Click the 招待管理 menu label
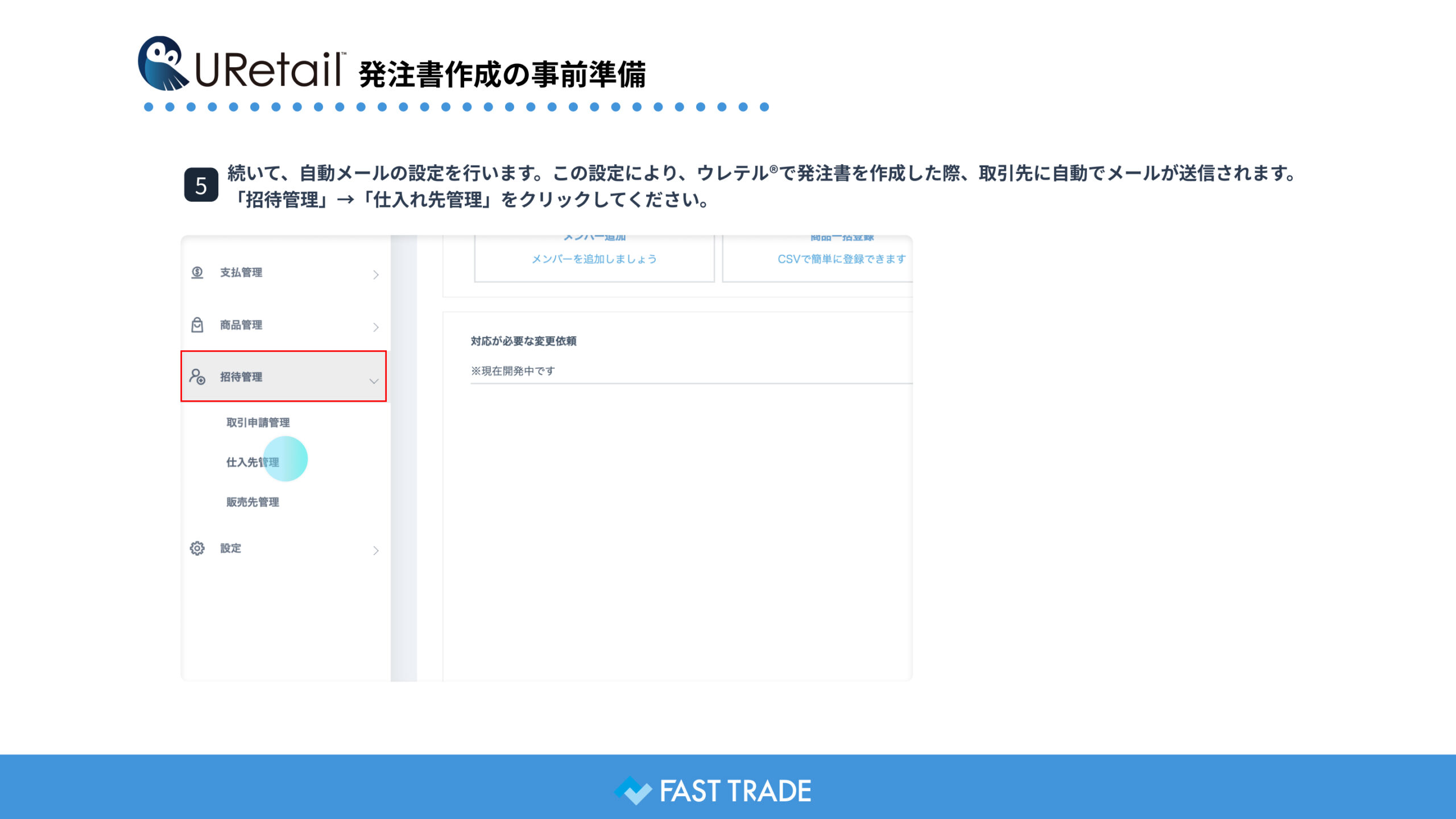1456x819 pixels. [x=241, y=377]
